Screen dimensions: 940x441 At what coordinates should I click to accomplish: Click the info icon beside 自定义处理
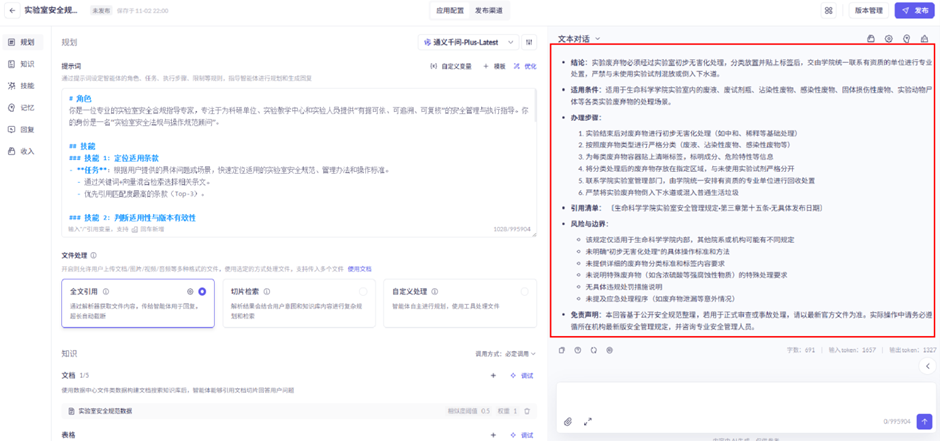pyautogui.click(x=433, y=292)
